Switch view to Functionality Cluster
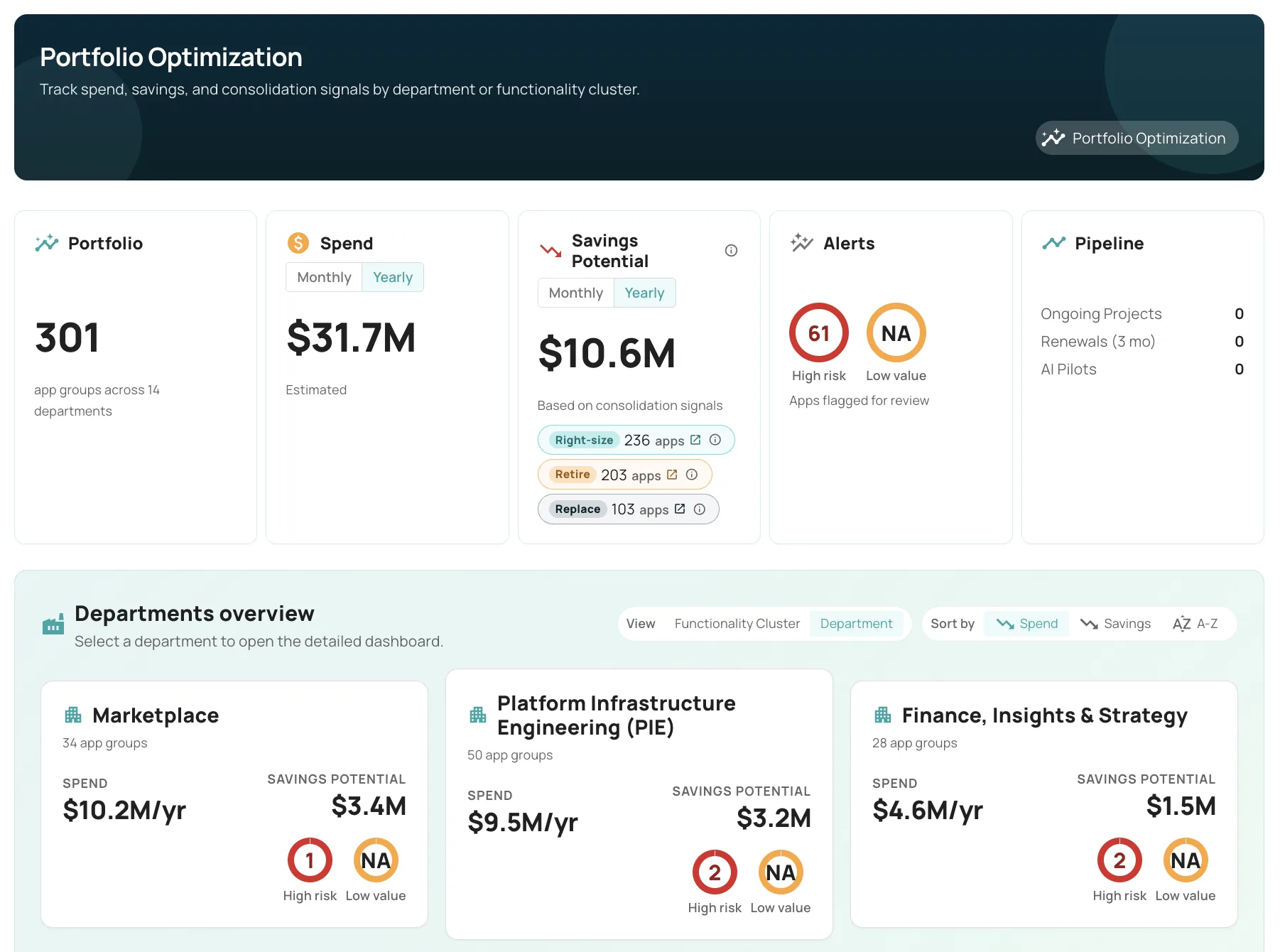1280x952 pixels. coord(737,623)
